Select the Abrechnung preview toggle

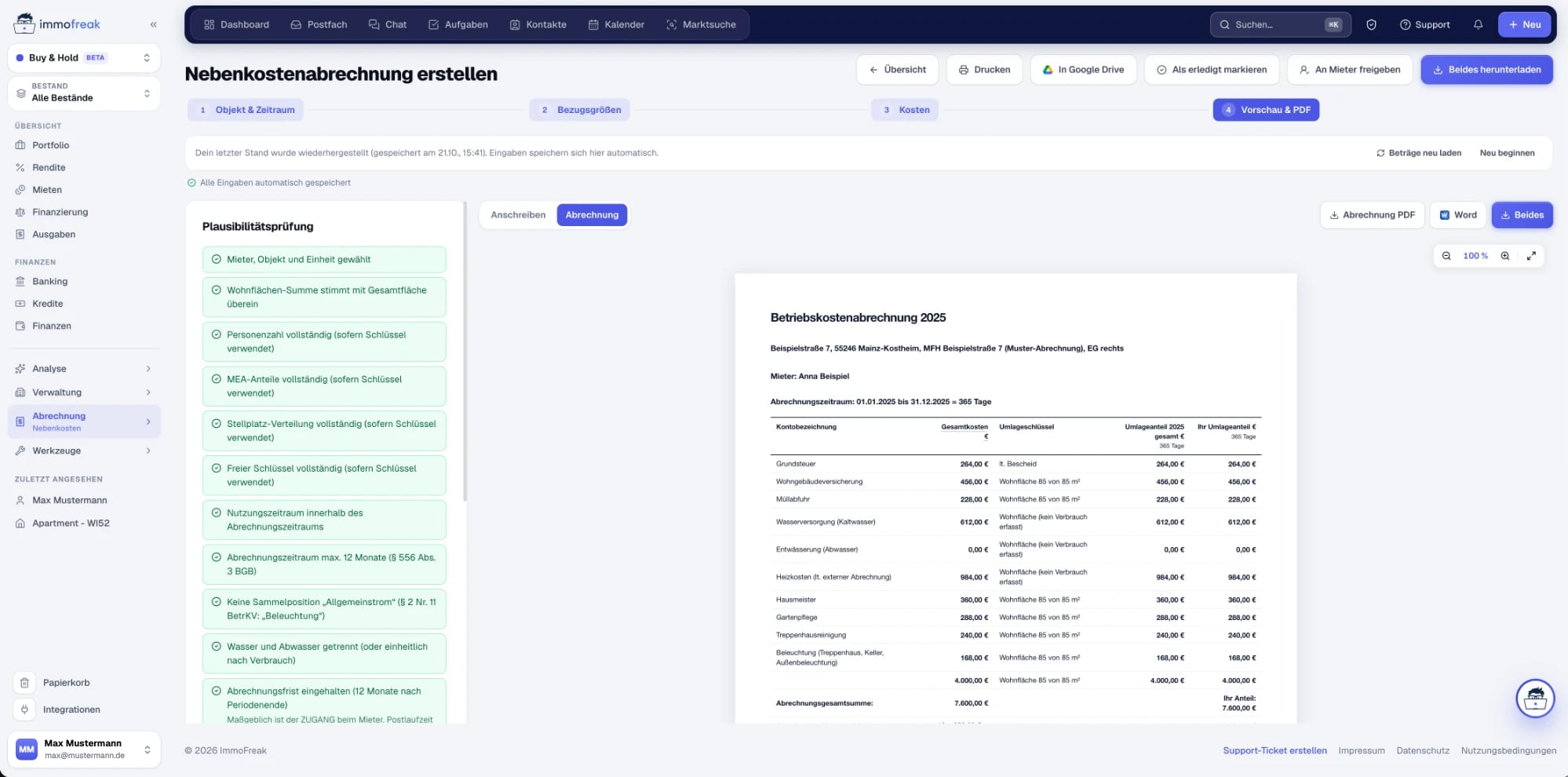[592, 215]
